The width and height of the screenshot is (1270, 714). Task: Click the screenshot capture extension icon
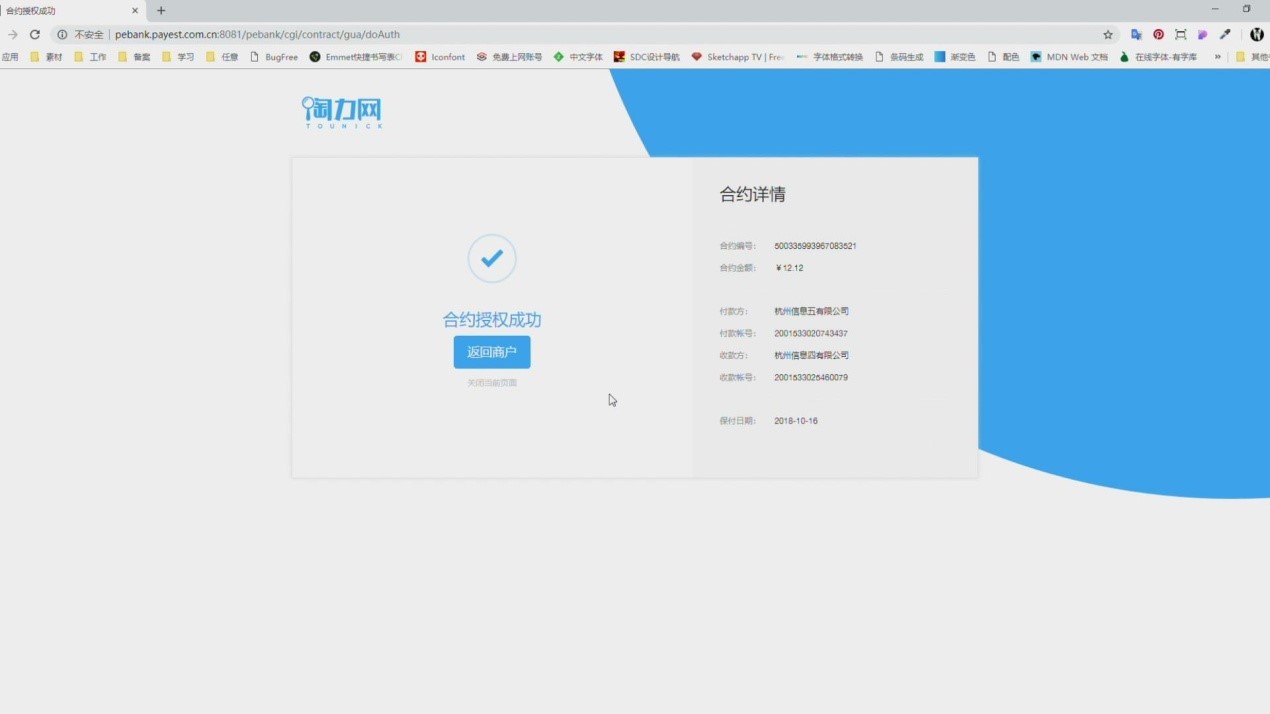pos(1180,34)
